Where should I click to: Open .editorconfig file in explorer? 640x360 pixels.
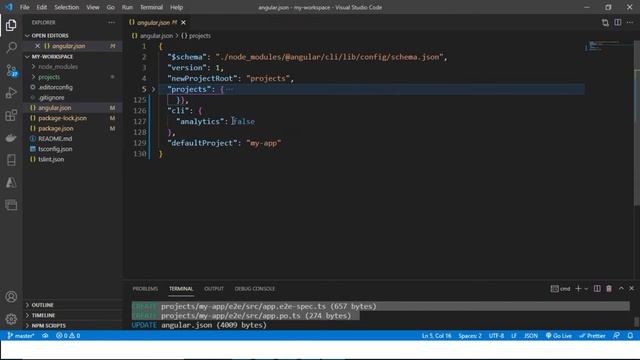(55, 87)
